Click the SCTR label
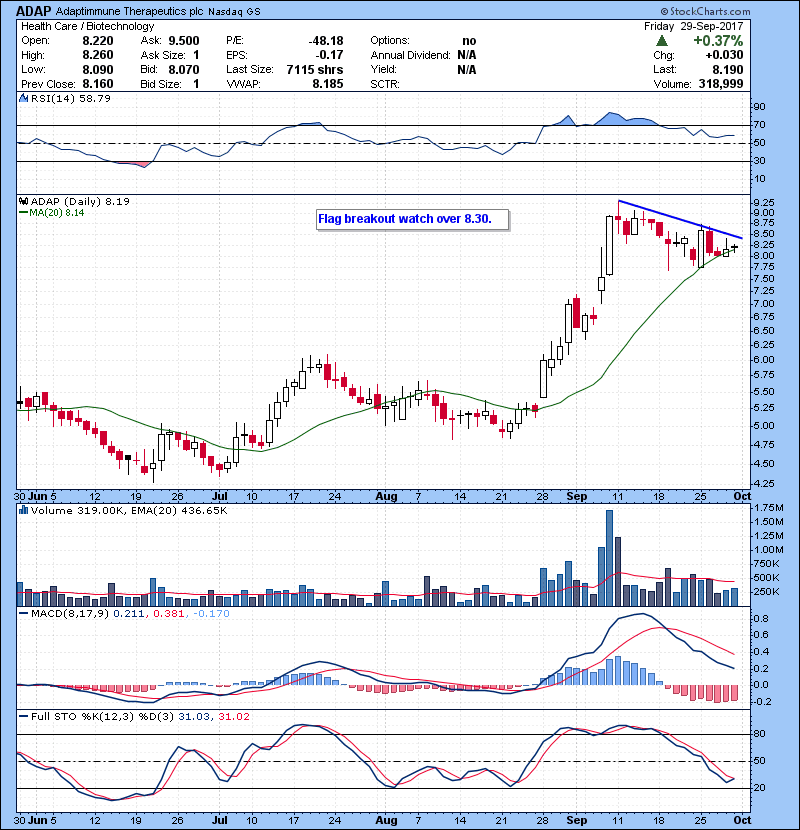Screen dimensions: 800x830 pos(385,84)
